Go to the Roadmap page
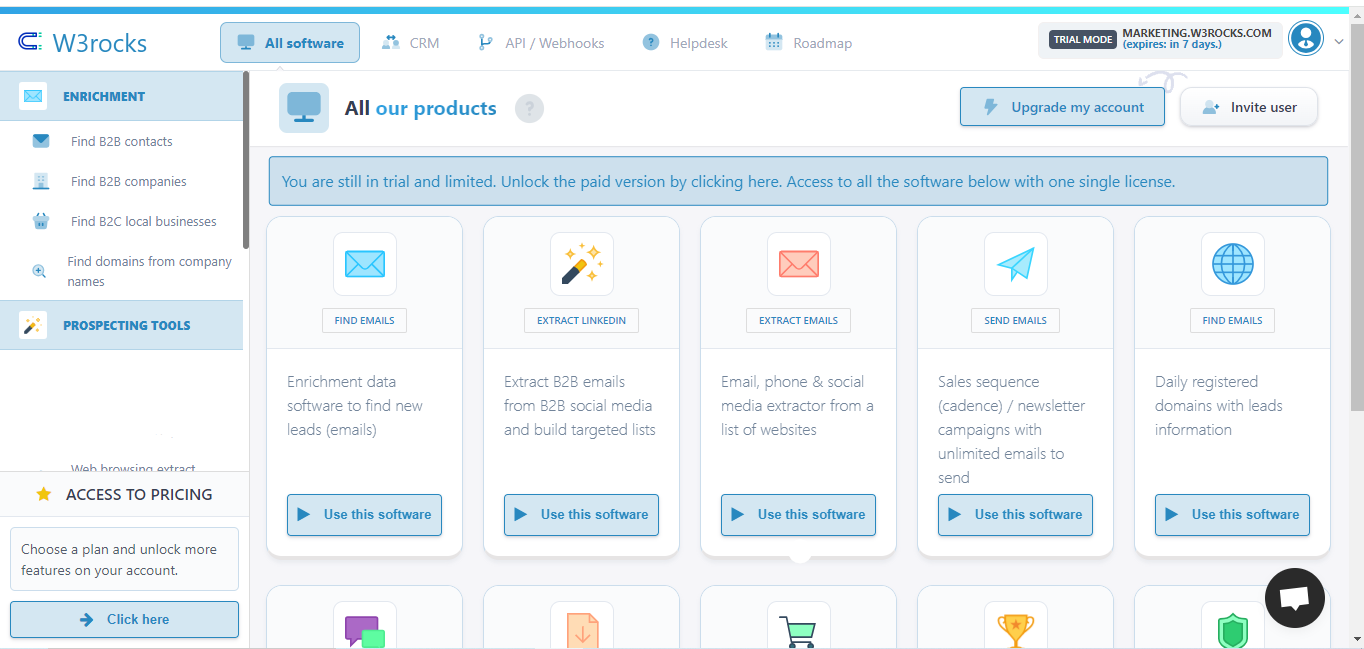The image size is (1364, 649). click(x=808, y=42)
